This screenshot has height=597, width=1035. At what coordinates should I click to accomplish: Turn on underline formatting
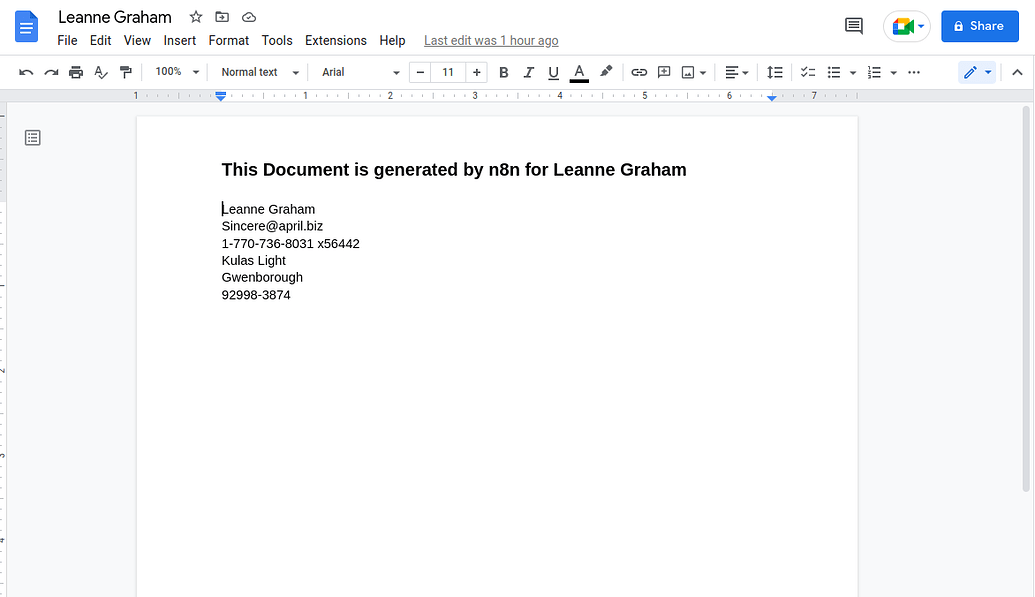coord(553,72)
